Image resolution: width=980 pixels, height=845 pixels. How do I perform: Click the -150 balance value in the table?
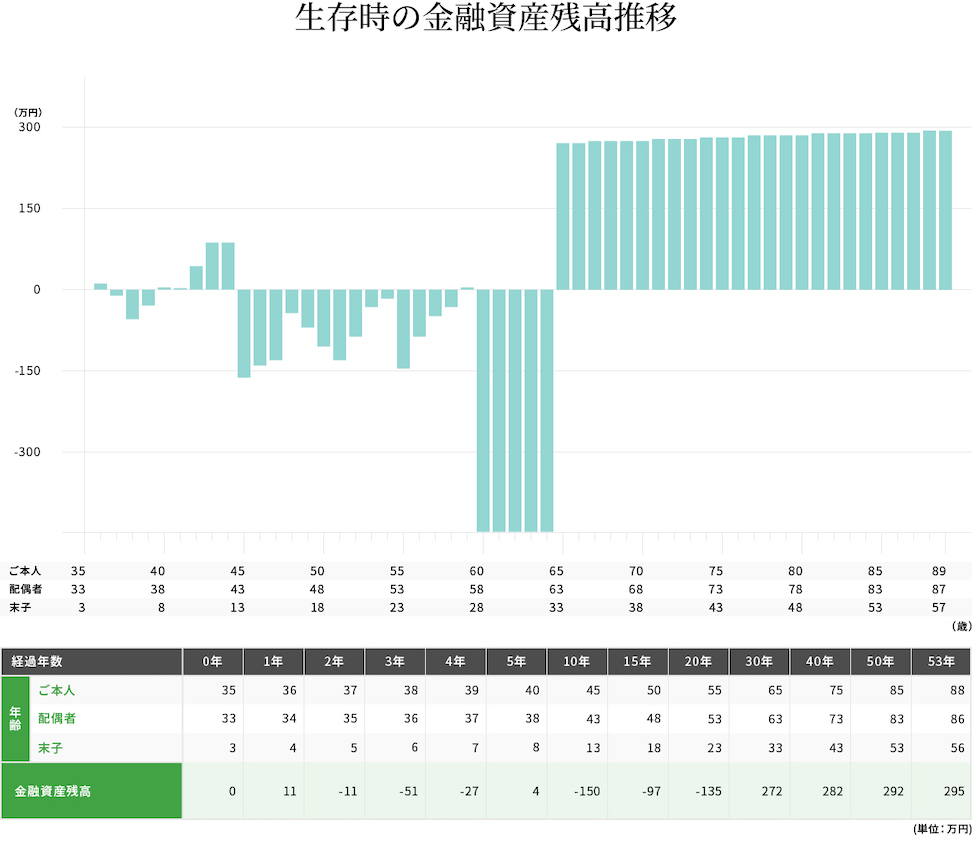(x=577, y=791)
